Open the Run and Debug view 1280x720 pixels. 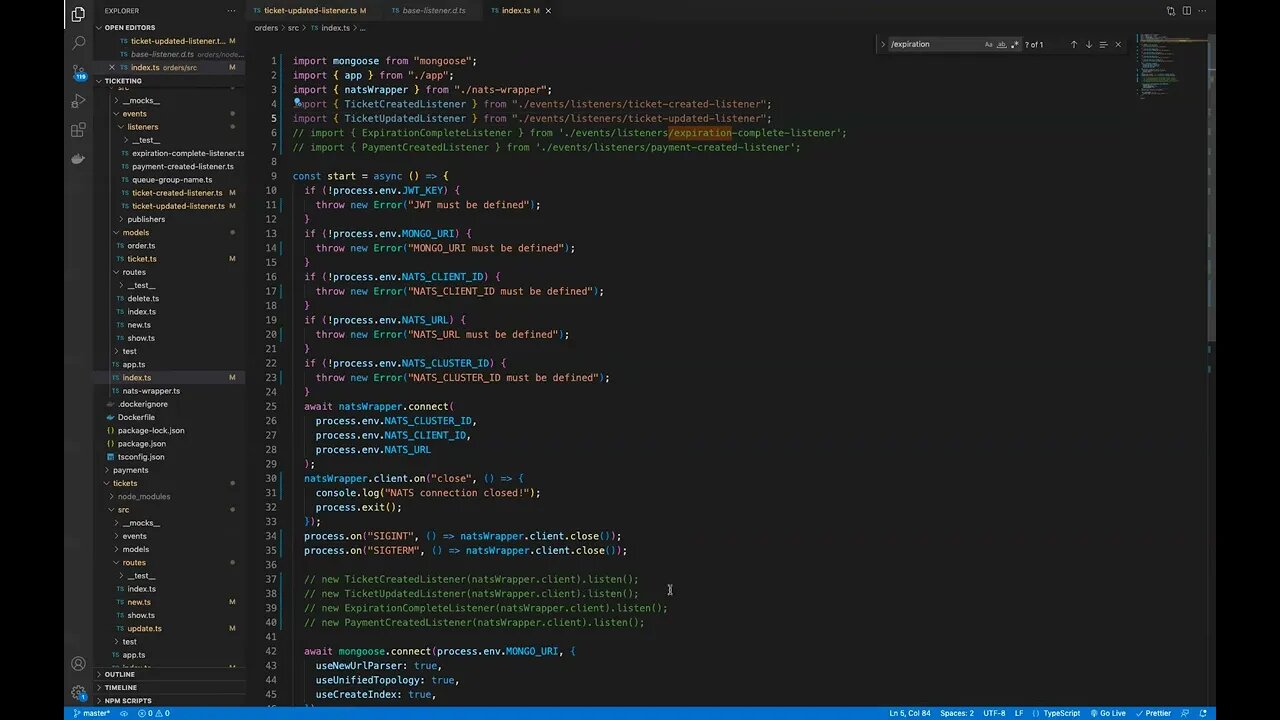pyautogui.click(x=78, y=101)
